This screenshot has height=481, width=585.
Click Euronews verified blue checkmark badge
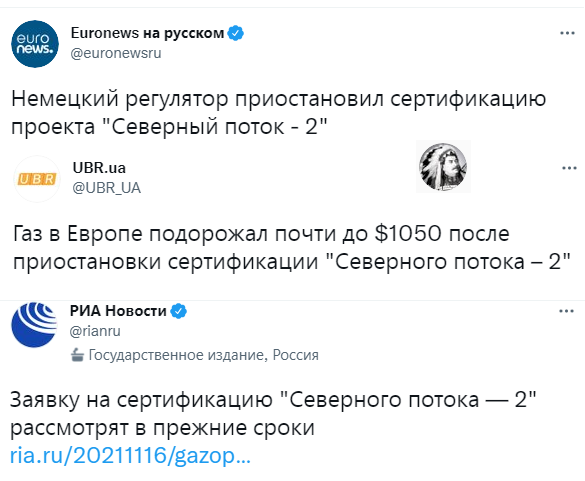tap(235, 33)
